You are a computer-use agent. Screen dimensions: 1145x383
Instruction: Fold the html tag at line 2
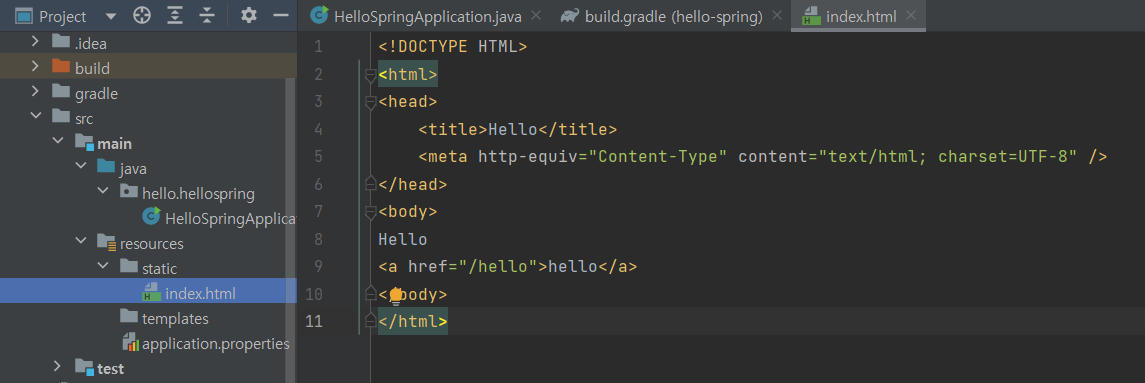coord(370,75)
